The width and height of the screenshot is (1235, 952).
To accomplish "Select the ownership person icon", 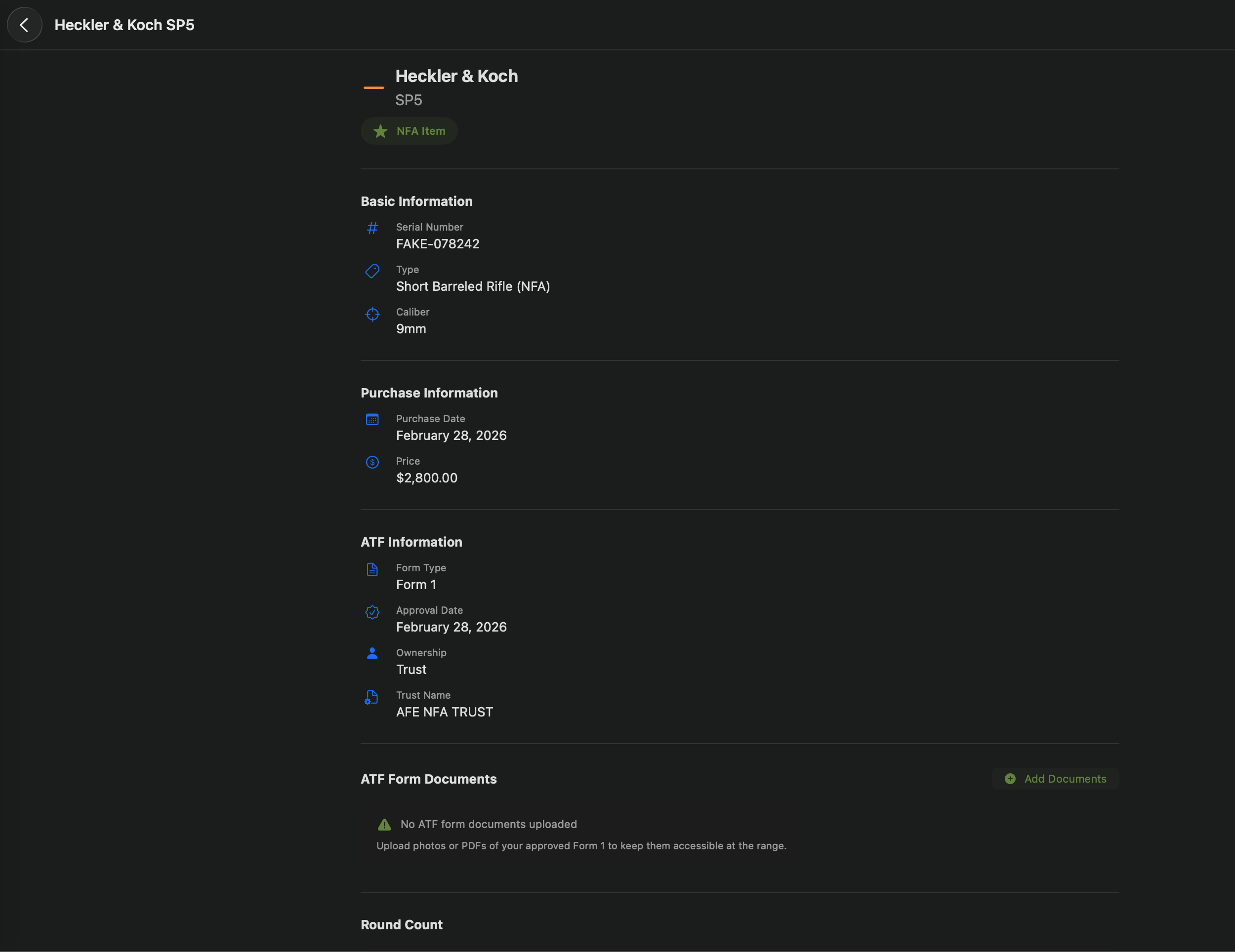I will tap(372, 653).
